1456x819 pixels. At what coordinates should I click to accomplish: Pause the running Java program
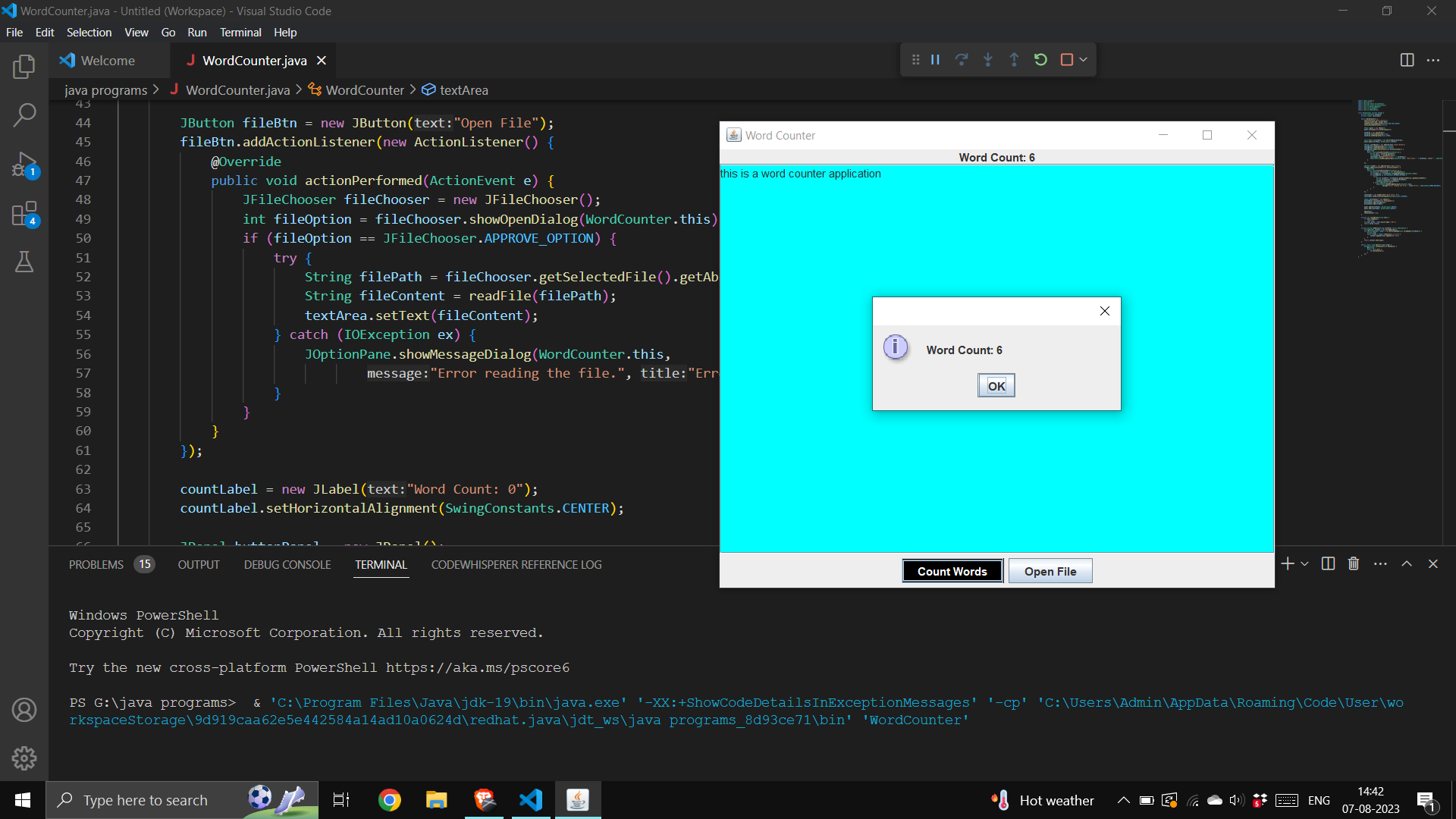[935, 59]
